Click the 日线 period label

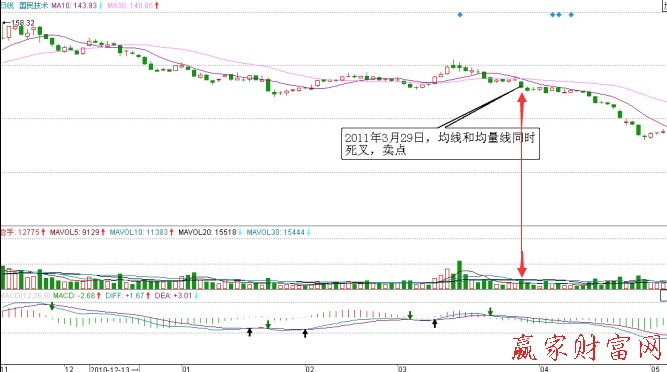[7, 6]
